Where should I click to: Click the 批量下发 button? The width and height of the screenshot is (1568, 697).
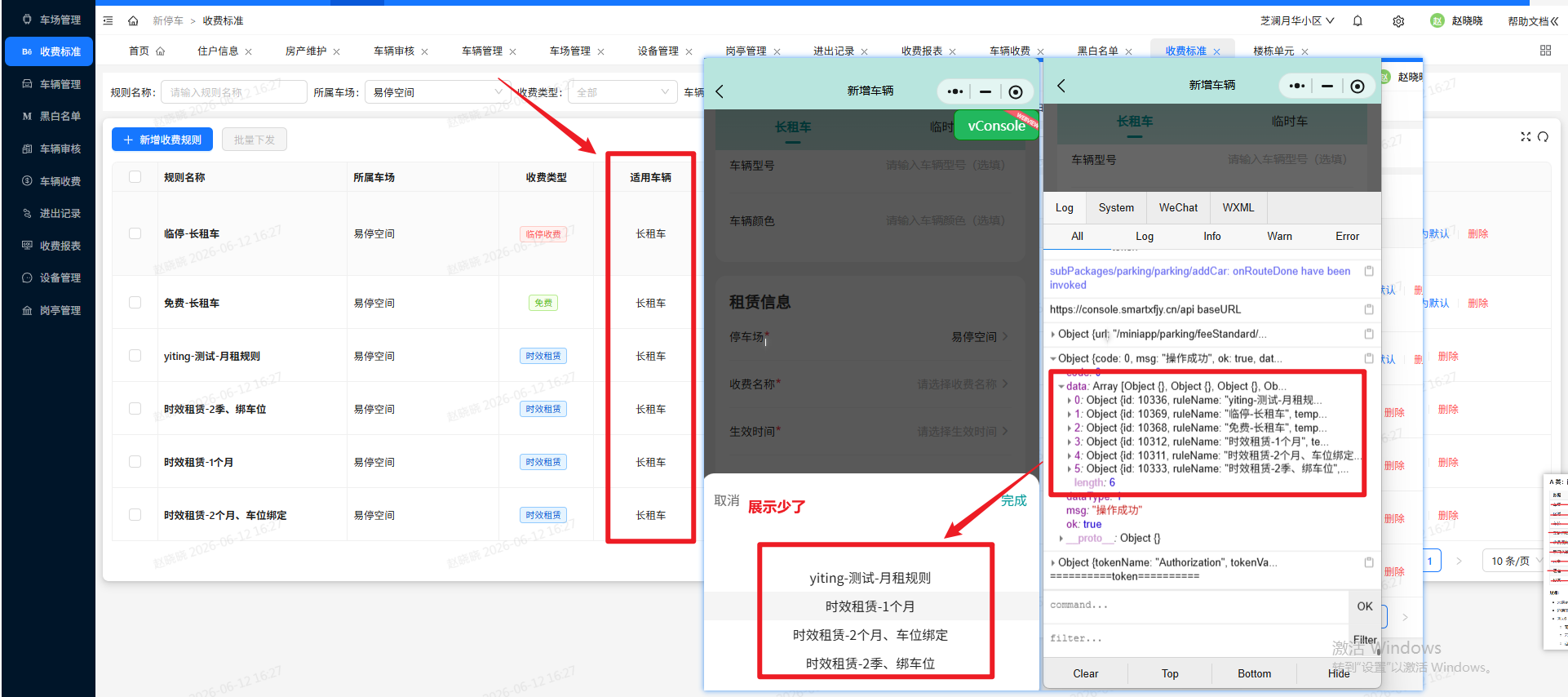tap(255, 140)
